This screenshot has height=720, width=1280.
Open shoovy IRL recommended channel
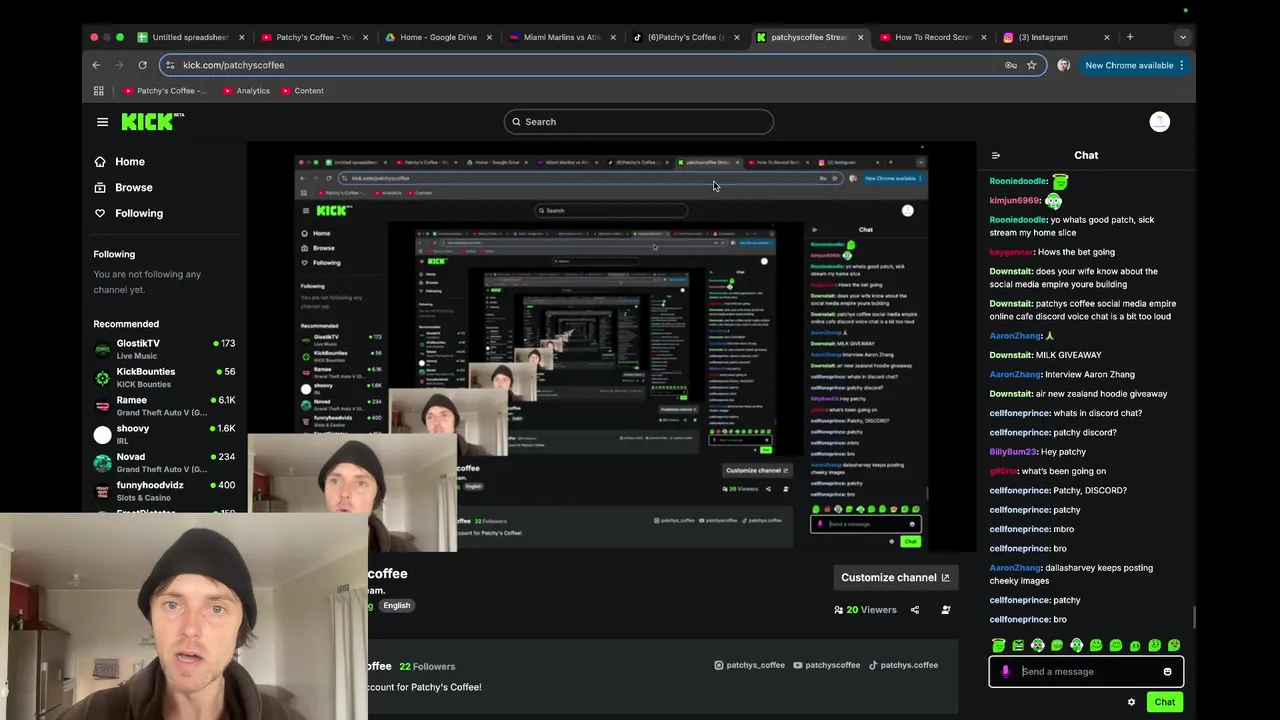165,434
